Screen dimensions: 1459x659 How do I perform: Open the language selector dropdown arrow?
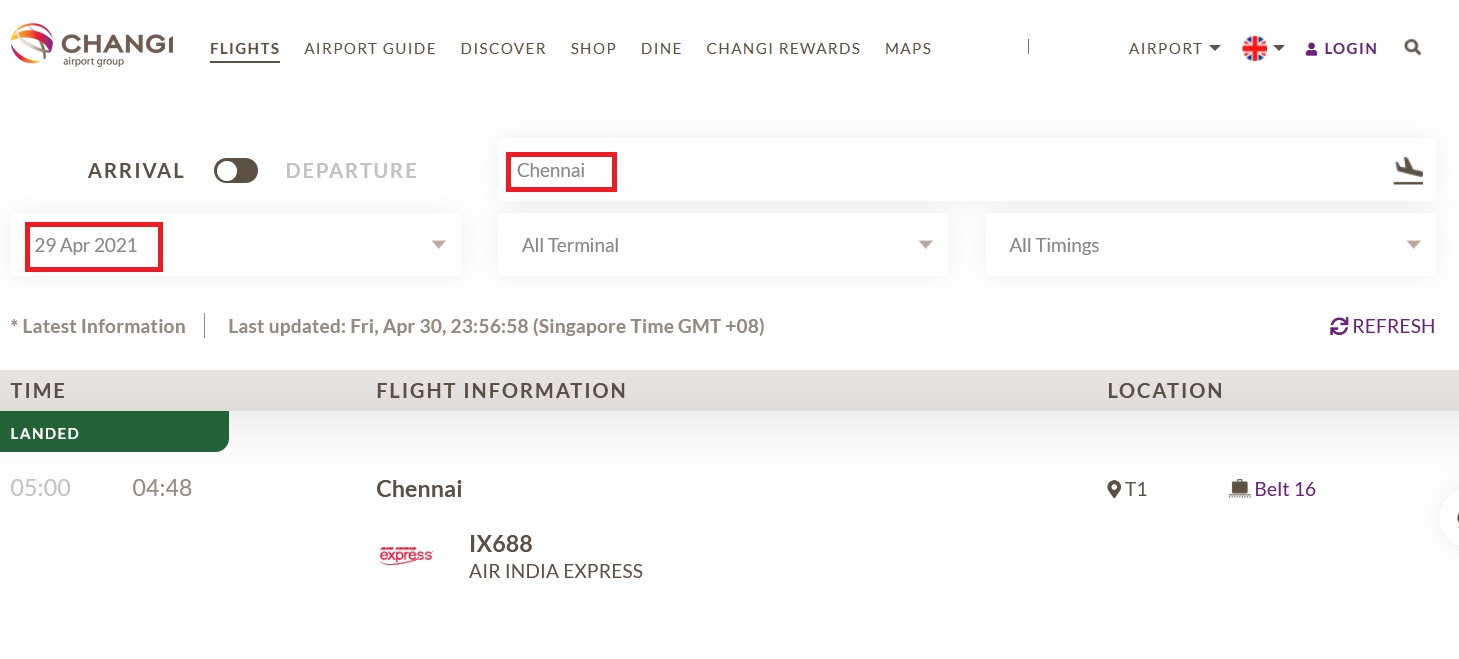click(1279, 48)
